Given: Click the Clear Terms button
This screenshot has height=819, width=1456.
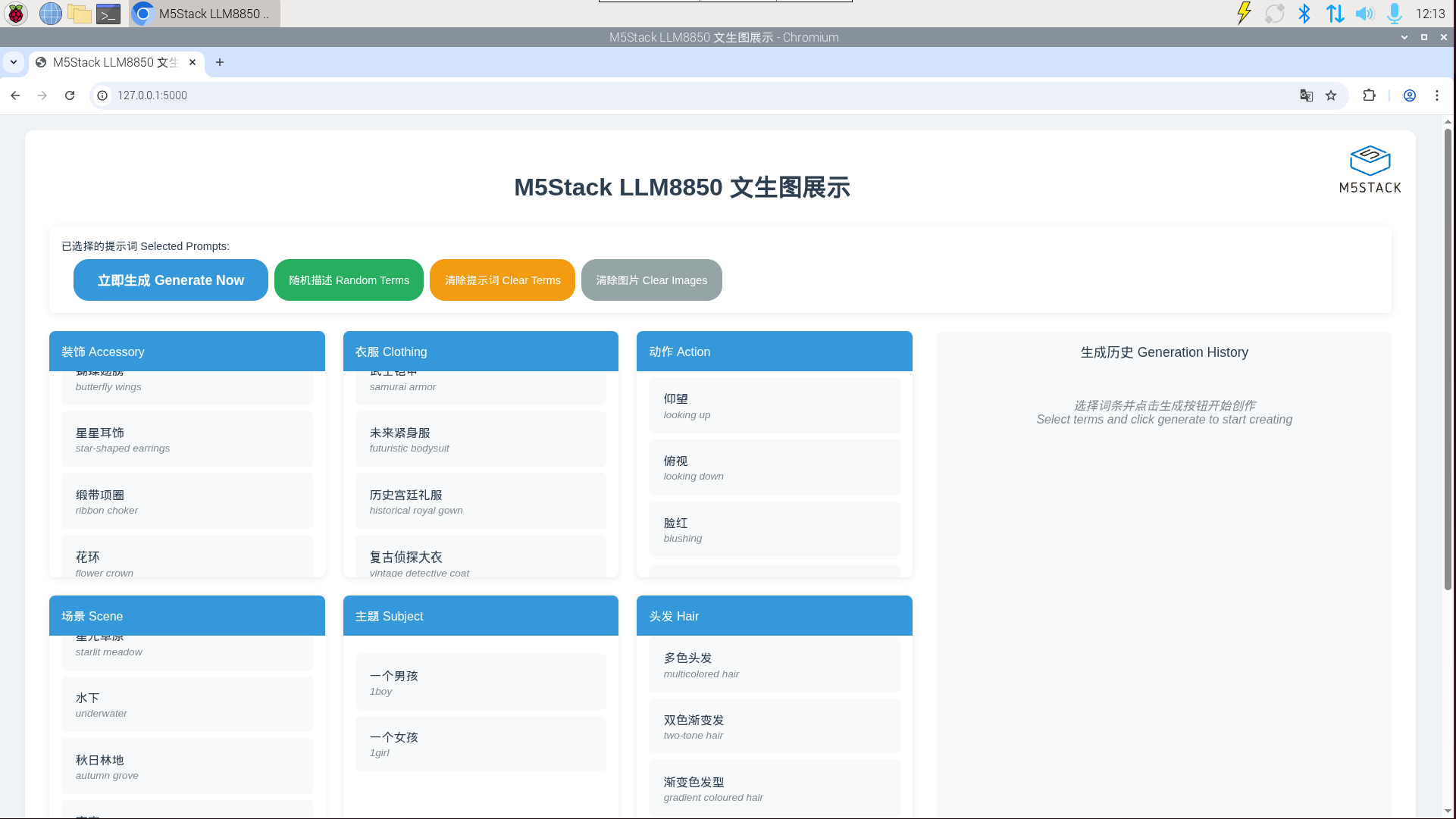Looking at the screenshot, I should point(503,280).
